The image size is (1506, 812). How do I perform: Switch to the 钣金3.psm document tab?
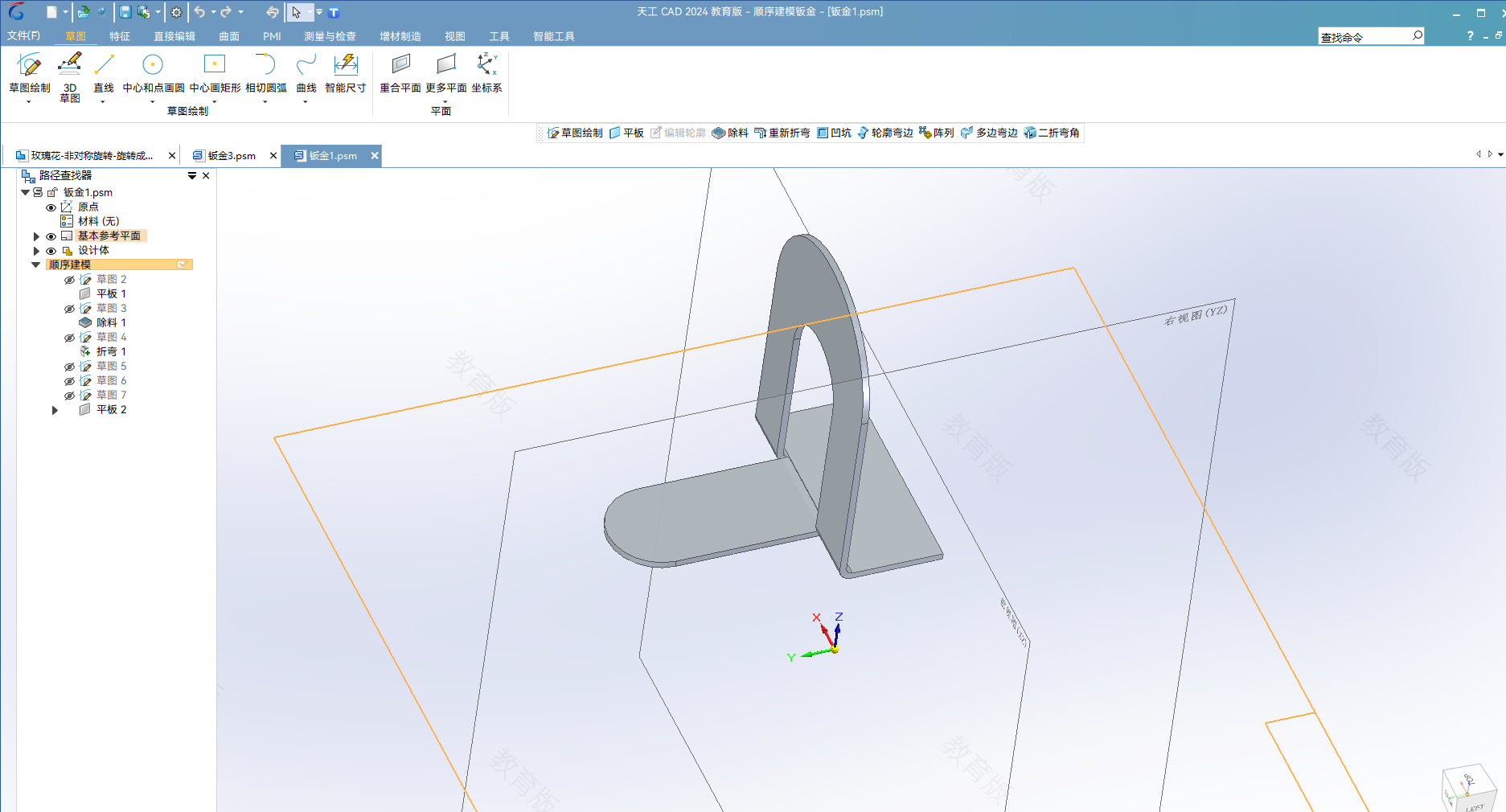click(x=232, y=156)
